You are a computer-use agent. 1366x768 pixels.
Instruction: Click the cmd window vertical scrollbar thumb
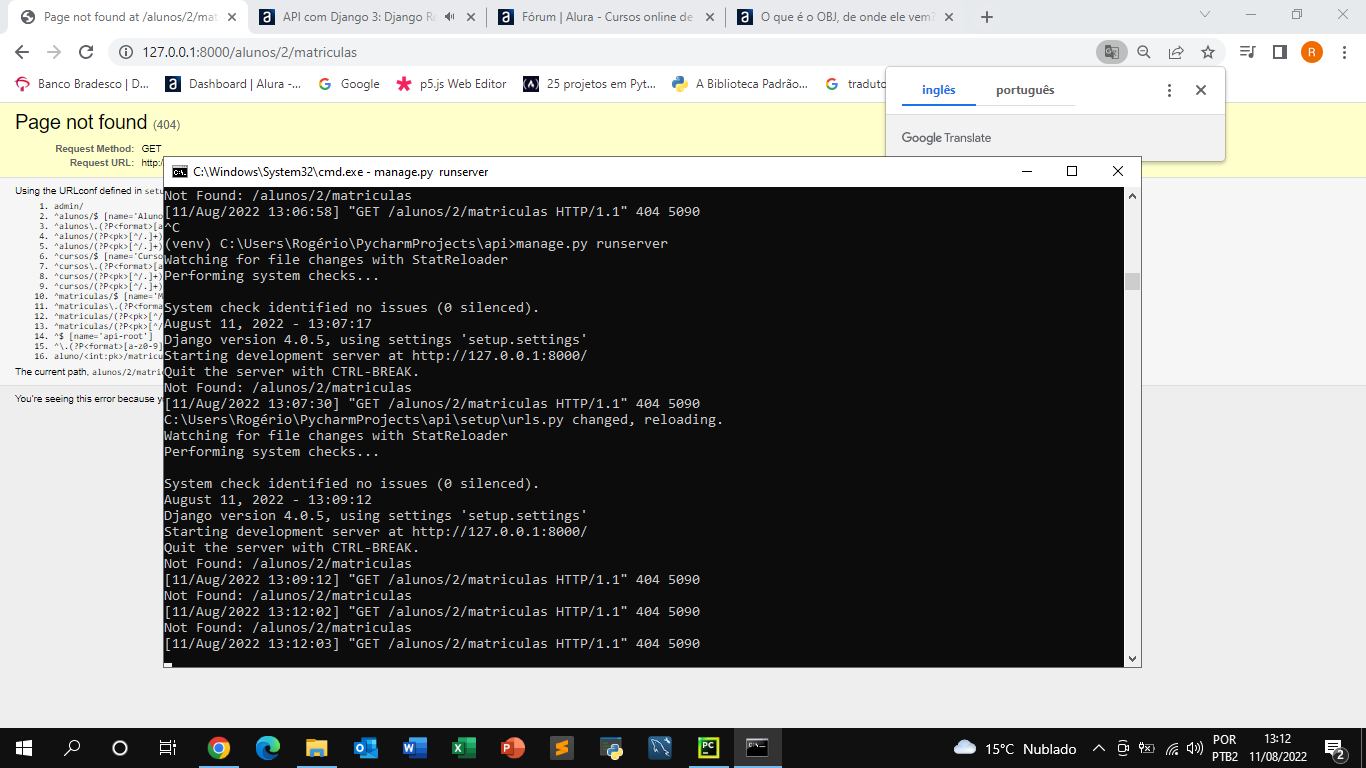pyautogui.click(x=1132, y=281)
